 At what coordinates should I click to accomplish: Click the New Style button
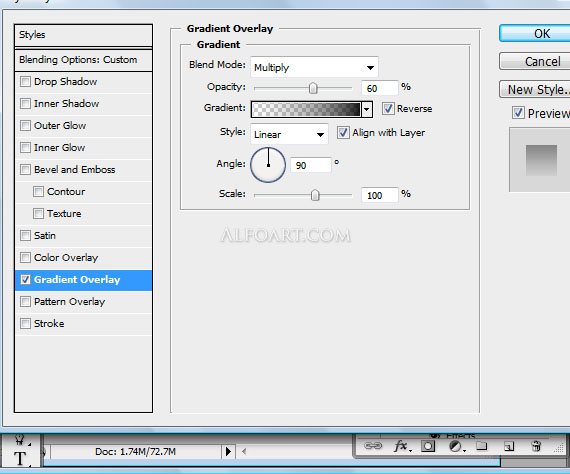(x=536, y=89)
